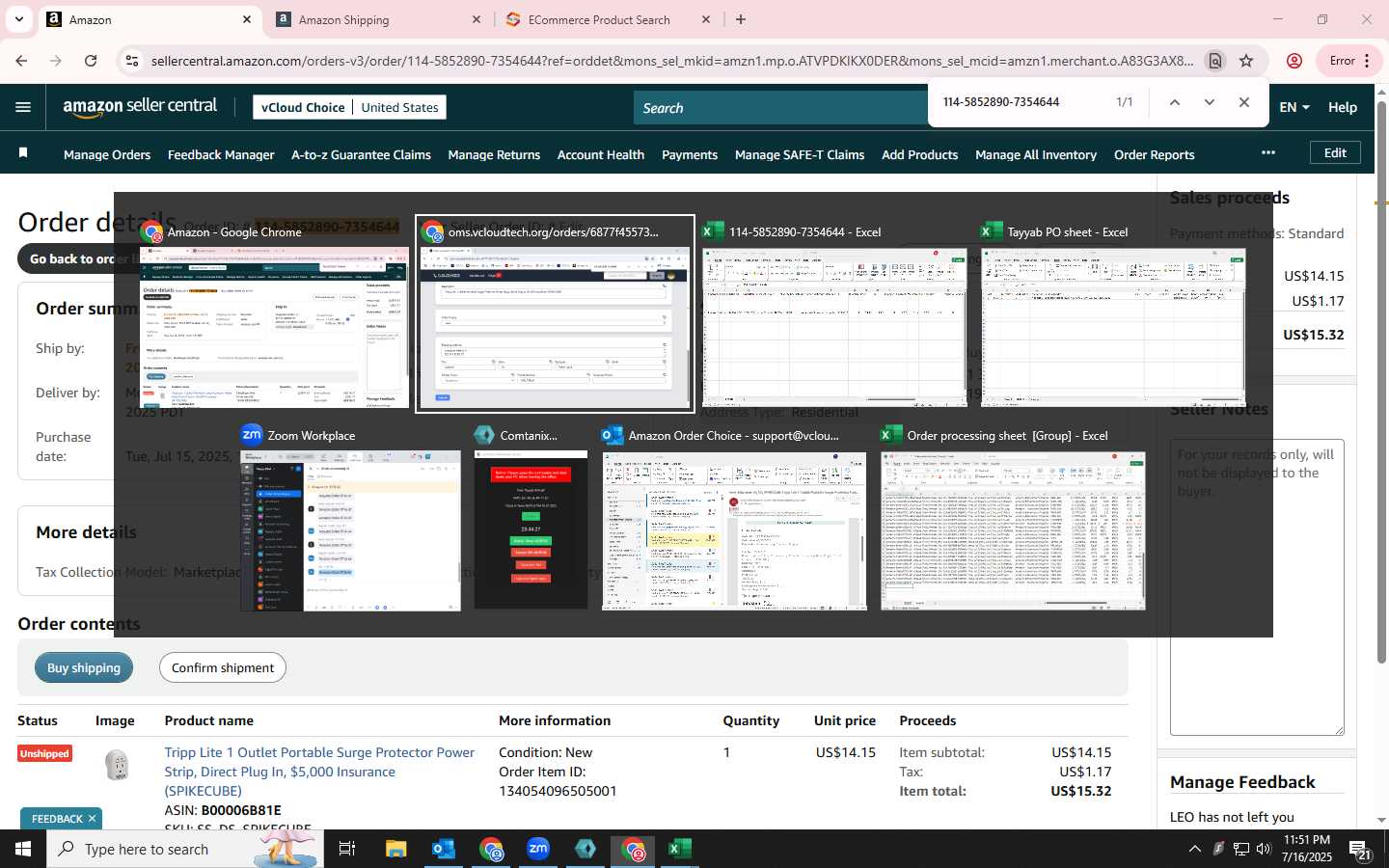Close the Amazon Shipping tab
This screenshot has height=868, width=1389.
(x=477, y=19)
